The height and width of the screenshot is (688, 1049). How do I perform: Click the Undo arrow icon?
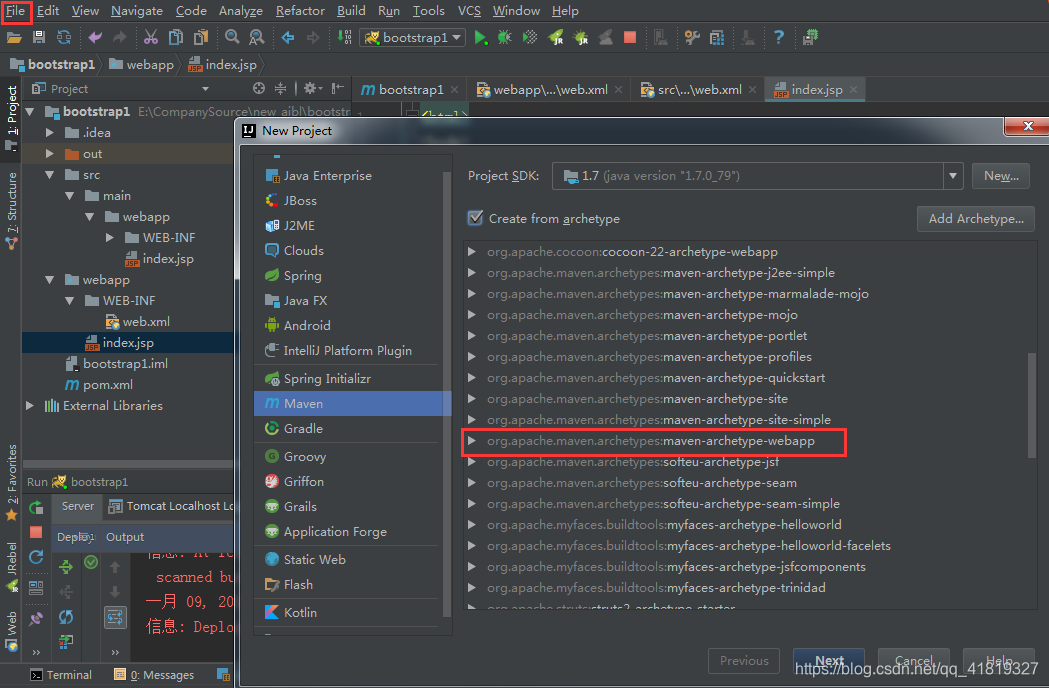pyautogui.click(x=95, y=37)
